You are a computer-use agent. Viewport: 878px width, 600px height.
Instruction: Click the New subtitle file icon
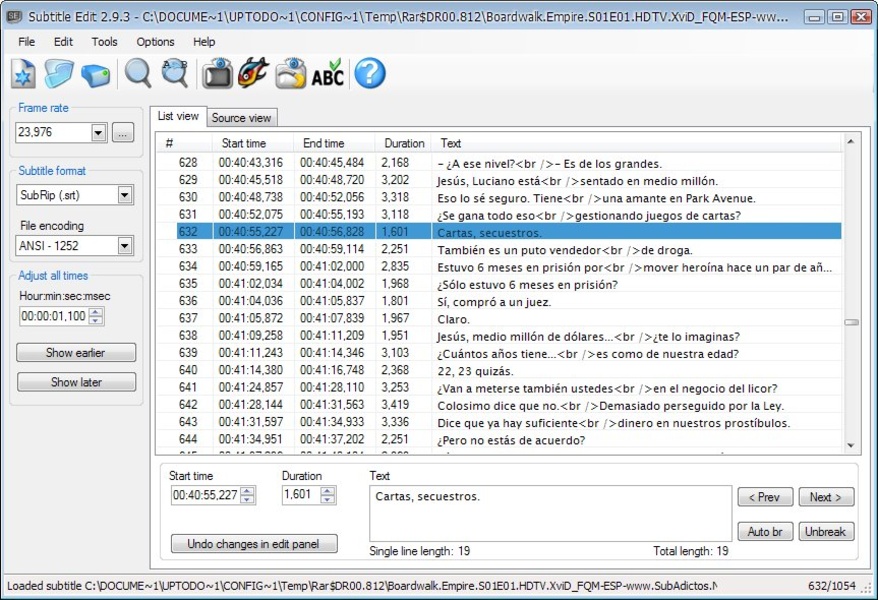24,74
